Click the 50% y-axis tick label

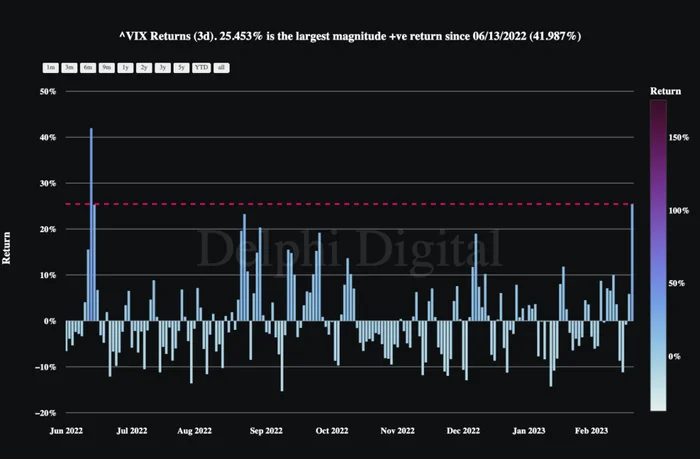(48, 92)
